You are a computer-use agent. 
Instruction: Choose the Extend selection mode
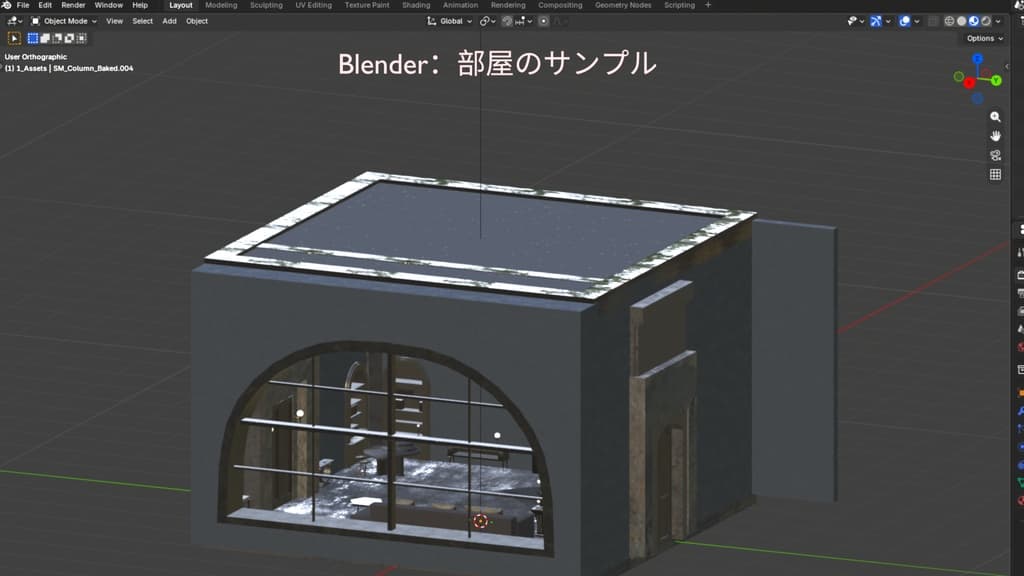coord(45,39)
